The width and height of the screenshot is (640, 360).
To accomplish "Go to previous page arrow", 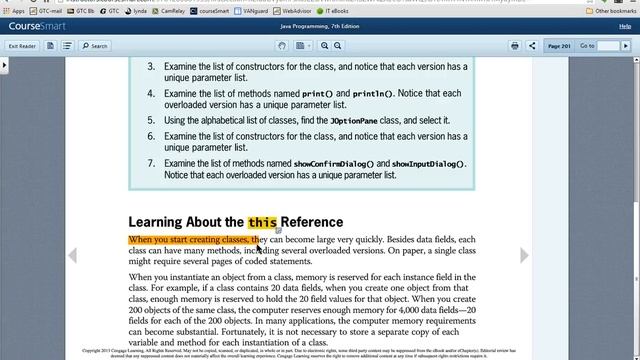I will coord(73,256).
